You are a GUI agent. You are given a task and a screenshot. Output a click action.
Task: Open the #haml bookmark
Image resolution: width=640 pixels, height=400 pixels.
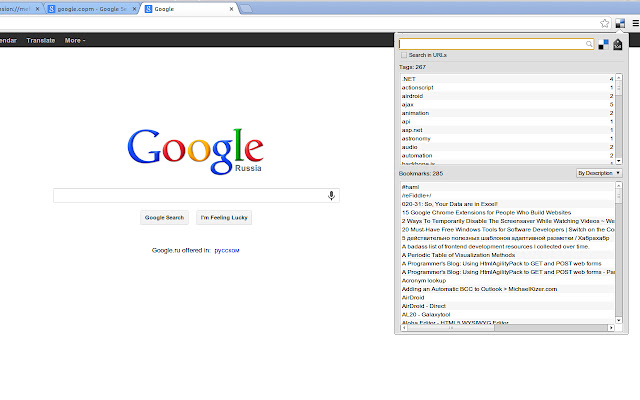point(507,187)
